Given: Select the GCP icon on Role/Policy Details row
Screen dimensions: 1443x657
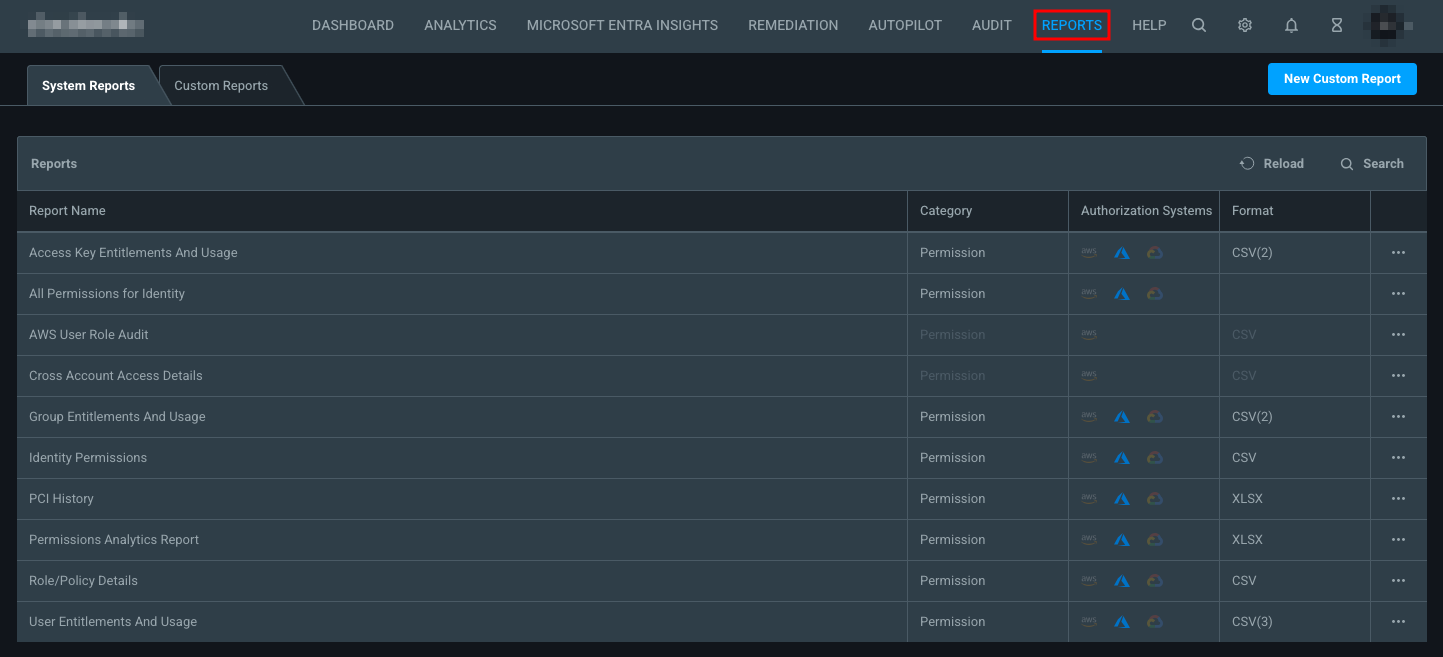Looking at the screenshot, I should (1155, 580).
